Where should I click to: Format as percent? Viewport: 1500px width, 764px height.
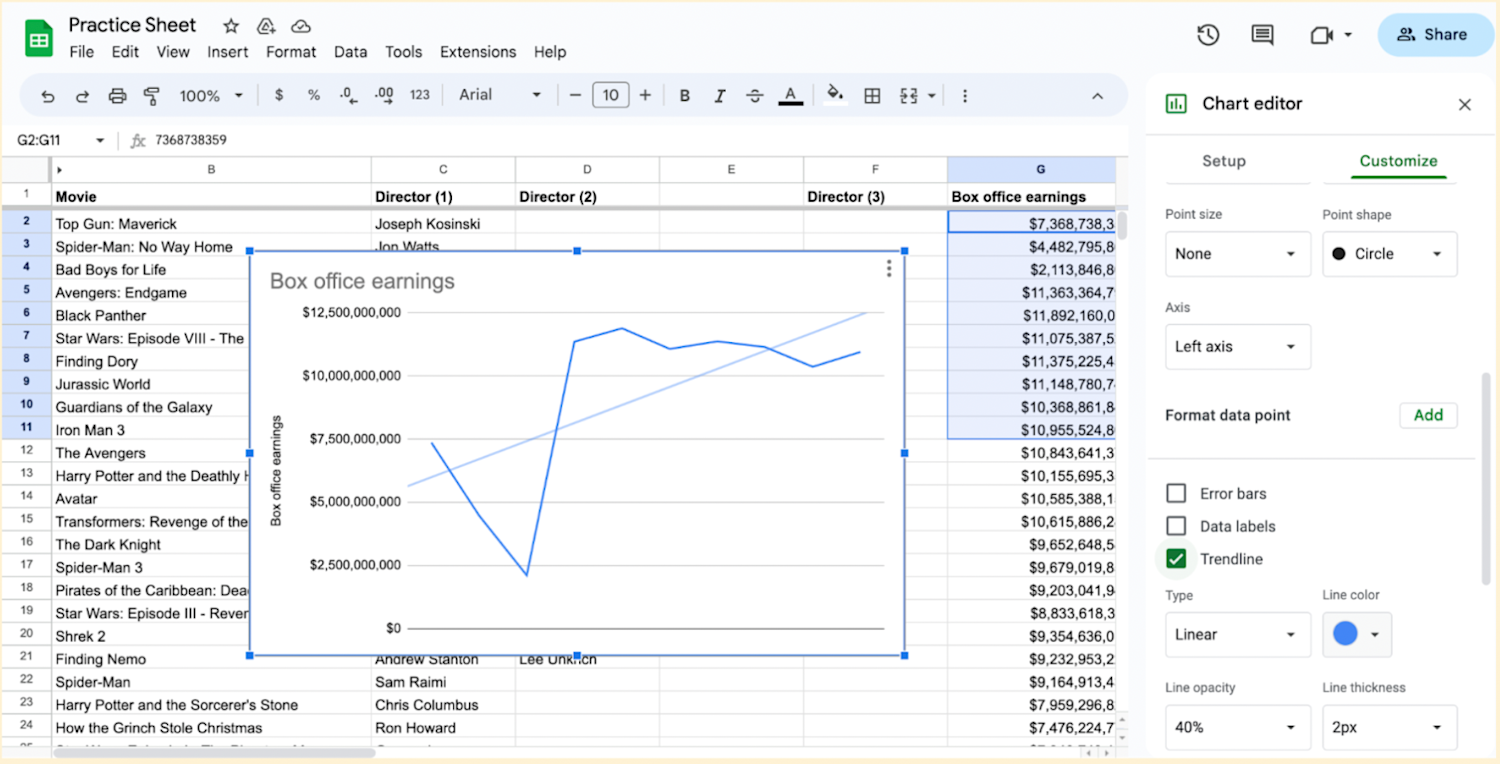pyautogui.click(x=314, y=95)
